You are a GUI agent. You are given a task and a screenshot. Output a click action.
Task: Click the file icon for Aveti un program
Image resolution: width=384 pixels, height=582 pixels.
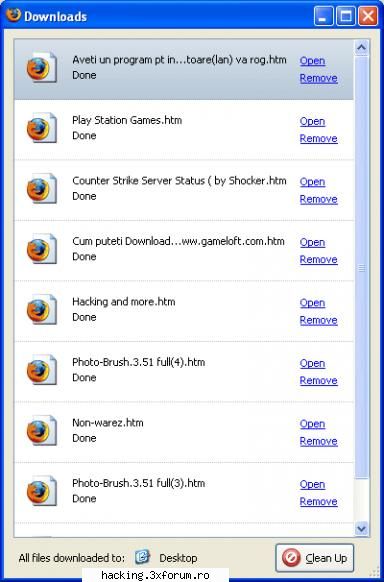(42, 67)
